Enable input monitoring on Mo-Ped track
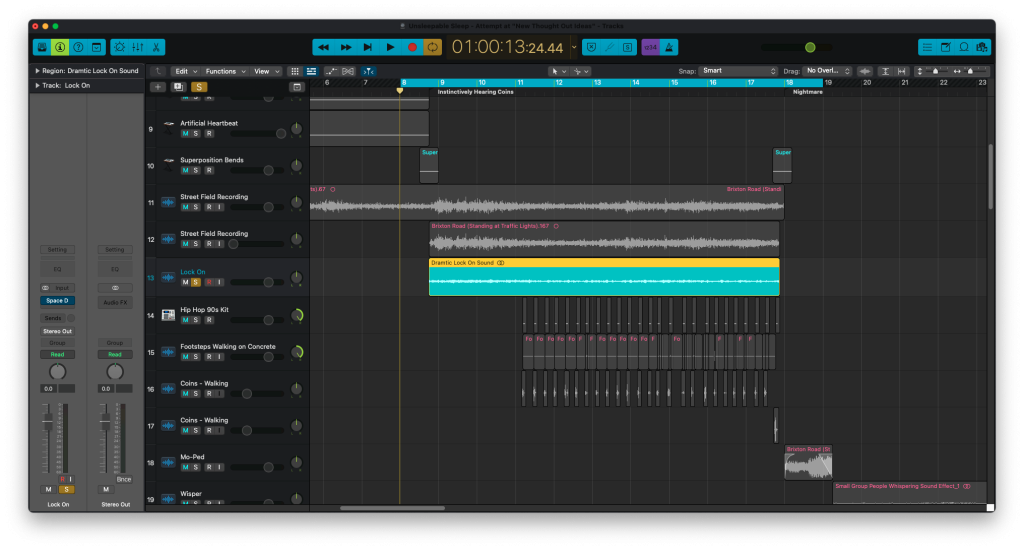Image resolution: width=1024 pixels, height=550 pixels. (x=219, y=468)
